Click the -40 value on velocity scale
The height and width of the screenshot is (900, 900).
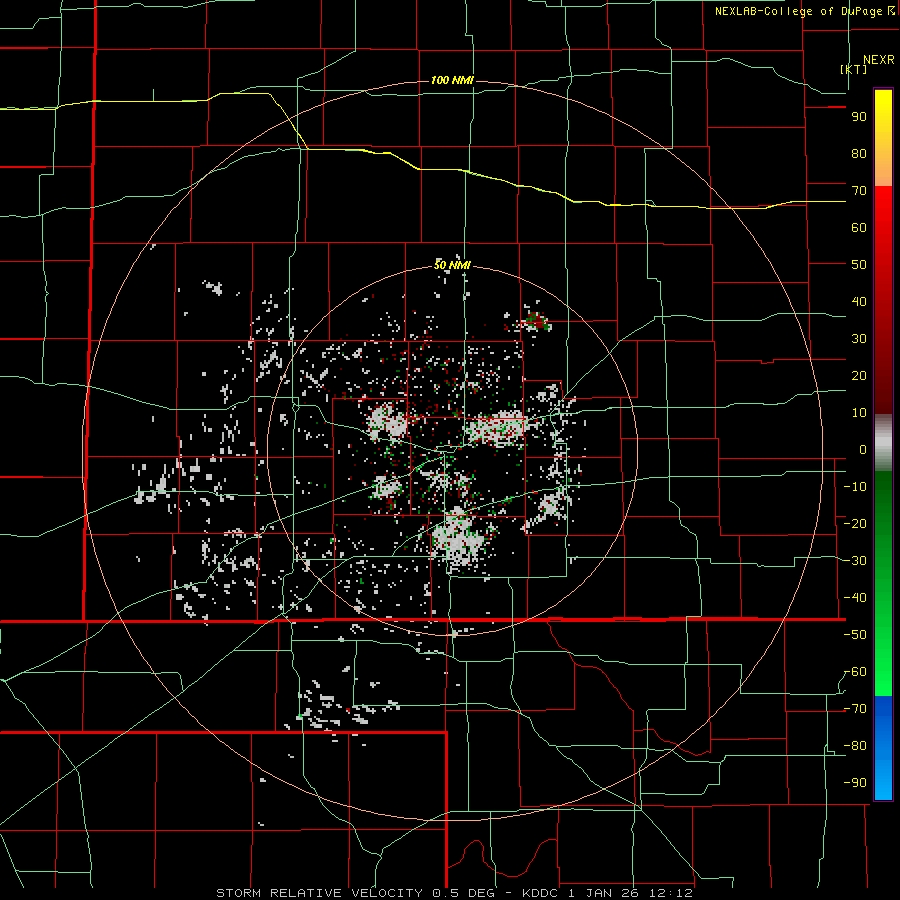[855, 598]
